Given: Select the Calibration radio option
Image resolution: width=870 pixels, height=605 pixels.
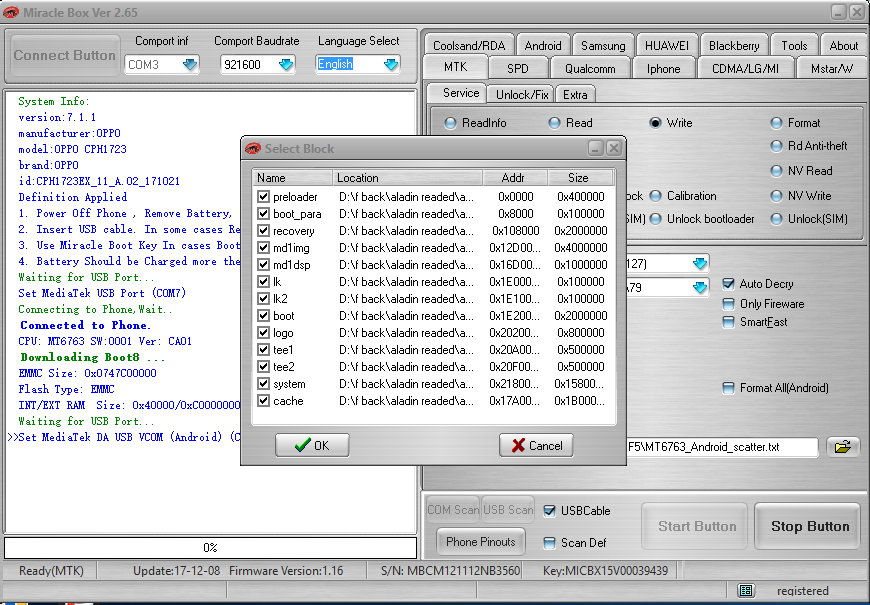Looking at the screenshot, I should pos(655,196).
